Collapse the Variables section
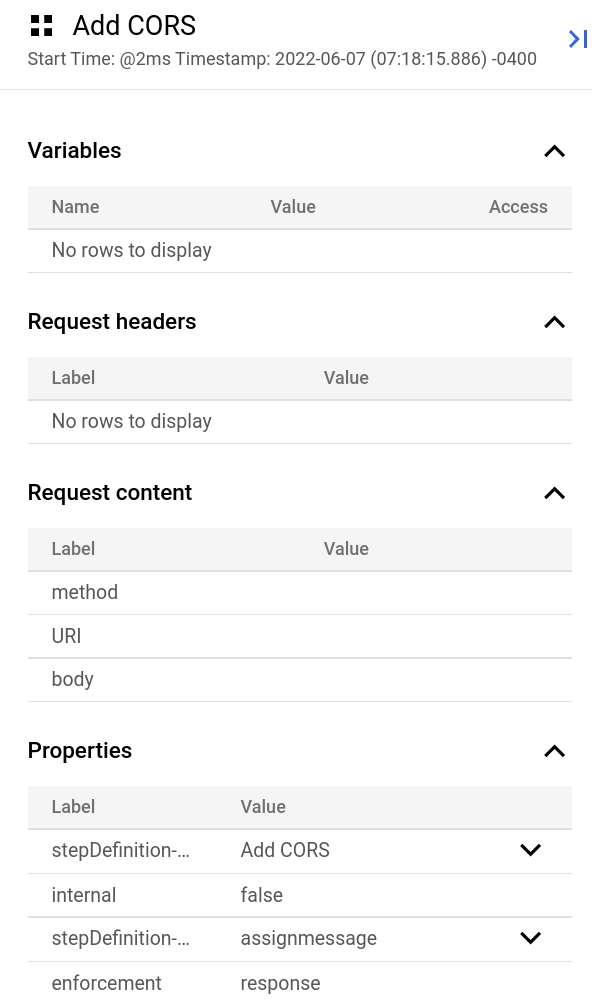This screenshot has height=1002, width=592. pyautogui.click(x=554, y=151)
